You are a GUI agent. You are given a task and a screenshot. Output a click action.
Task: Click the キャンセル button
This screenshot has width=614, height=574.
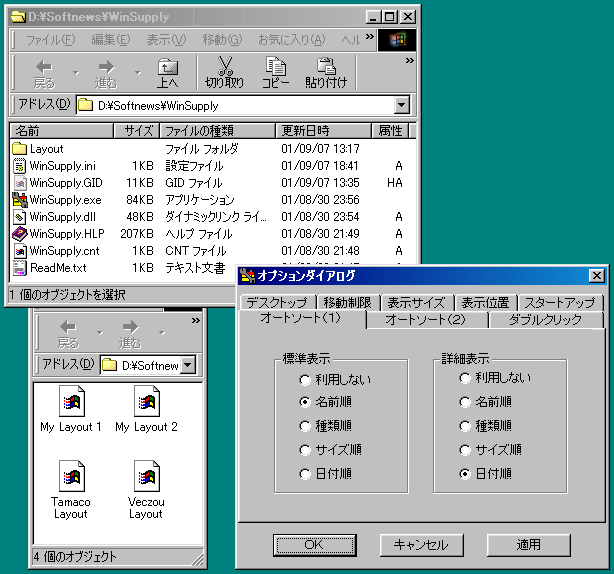pos(421,545)
